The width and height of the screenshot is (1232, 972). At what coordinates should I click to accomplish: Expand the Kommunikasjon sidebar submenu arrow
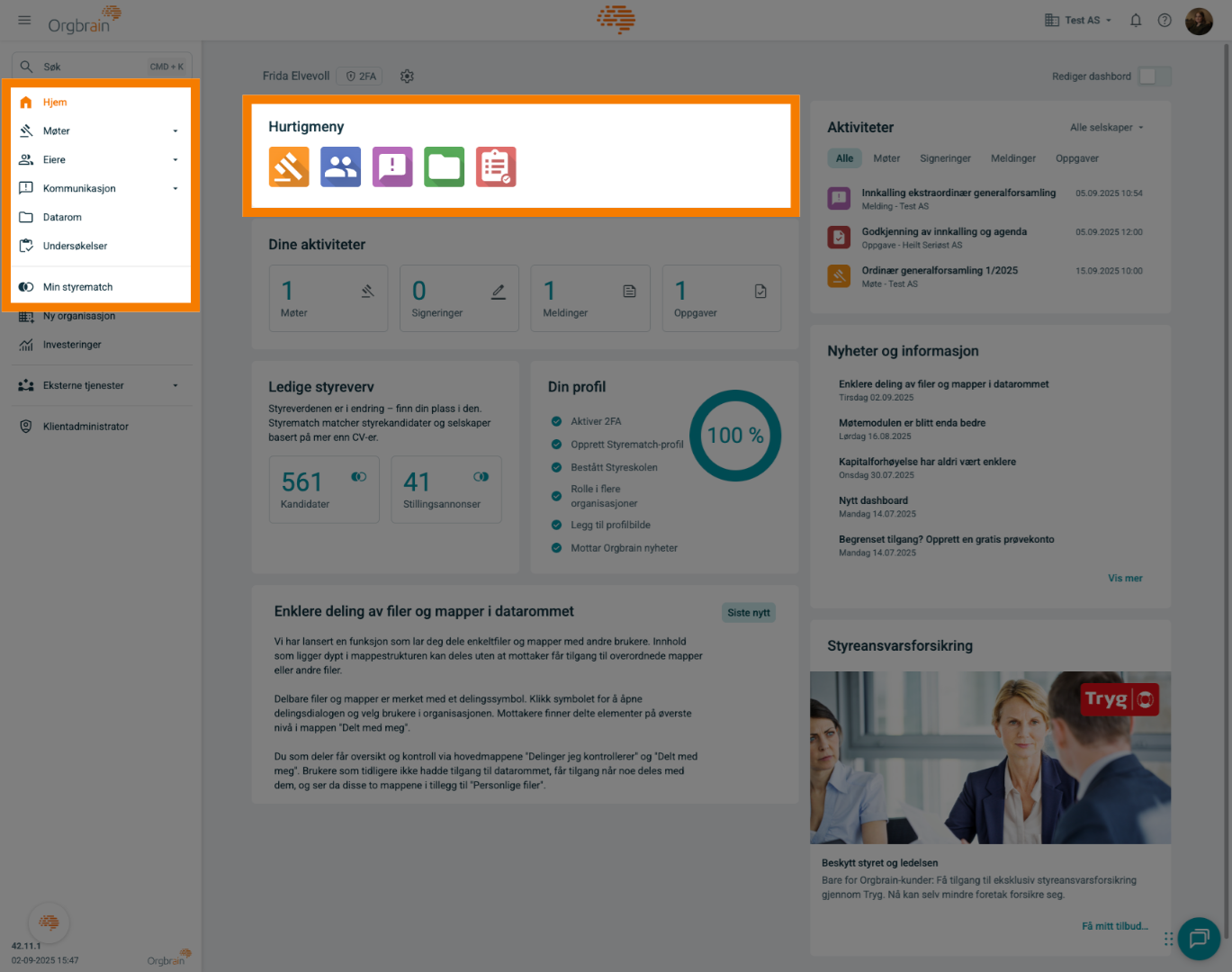pos(175,189)
